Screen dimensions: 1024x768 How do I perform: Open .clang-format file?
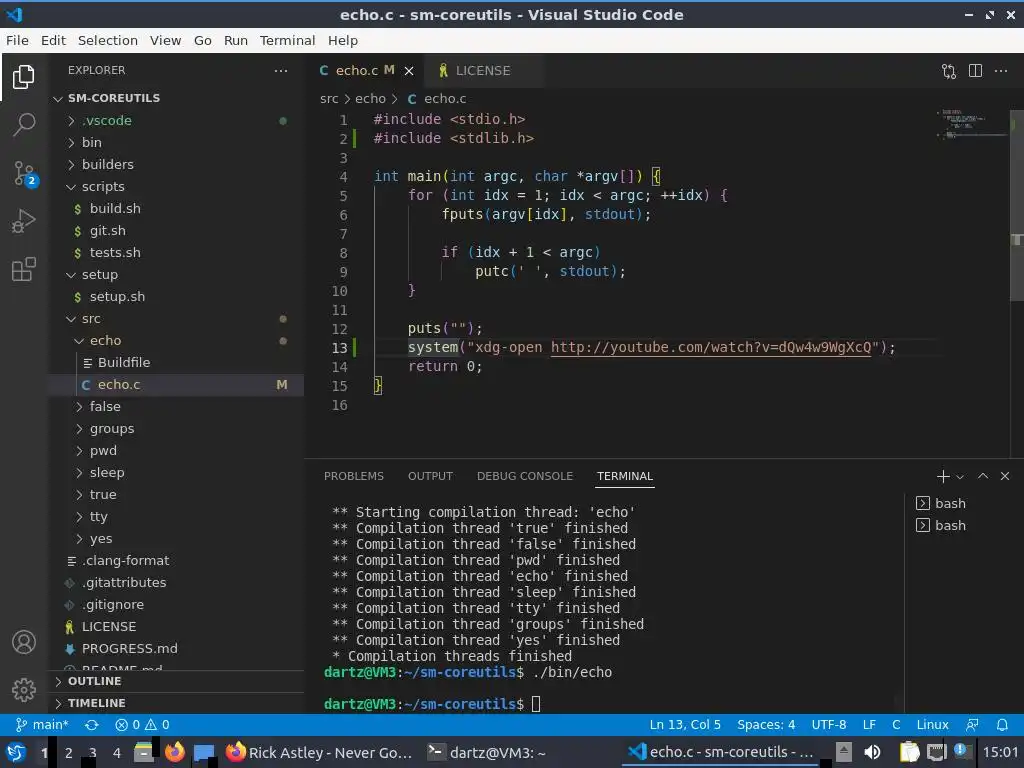click(x=176, y=561)
